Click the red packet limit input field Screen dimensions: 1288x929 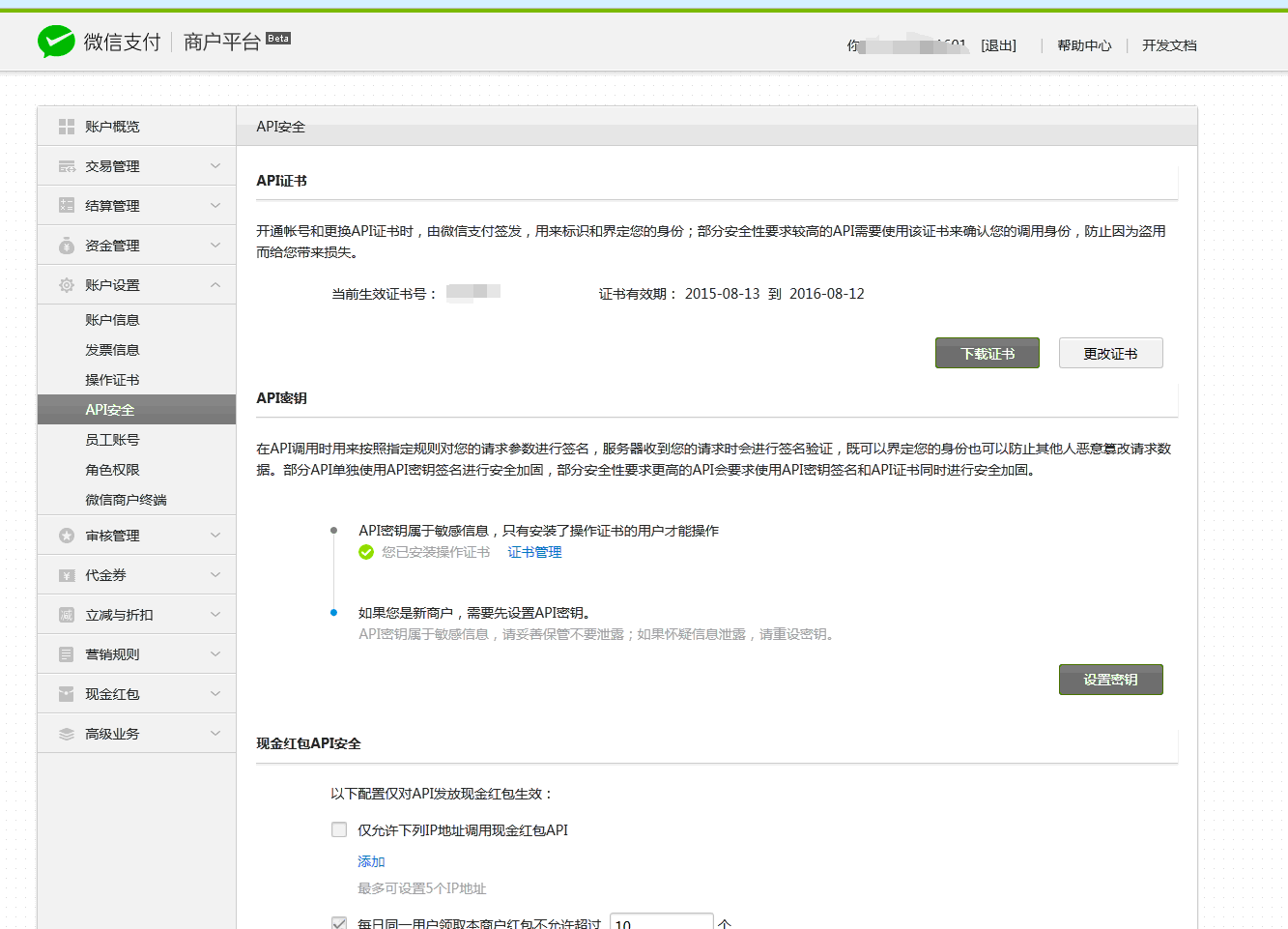point(662,921)
